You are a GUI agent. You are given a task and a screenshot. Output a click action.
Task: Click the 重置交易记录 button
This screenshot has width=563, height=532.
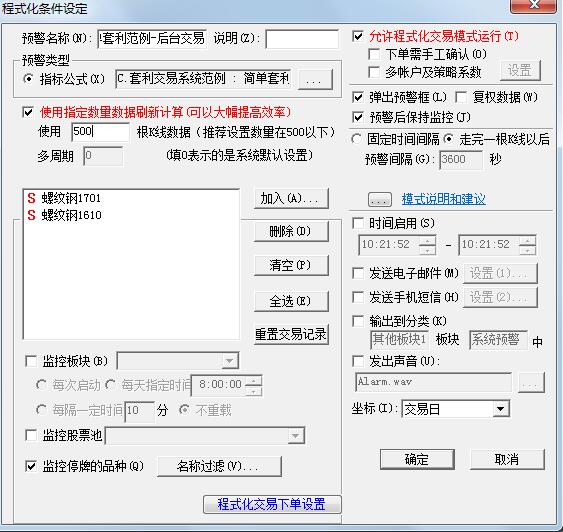(x=291, y=335)
